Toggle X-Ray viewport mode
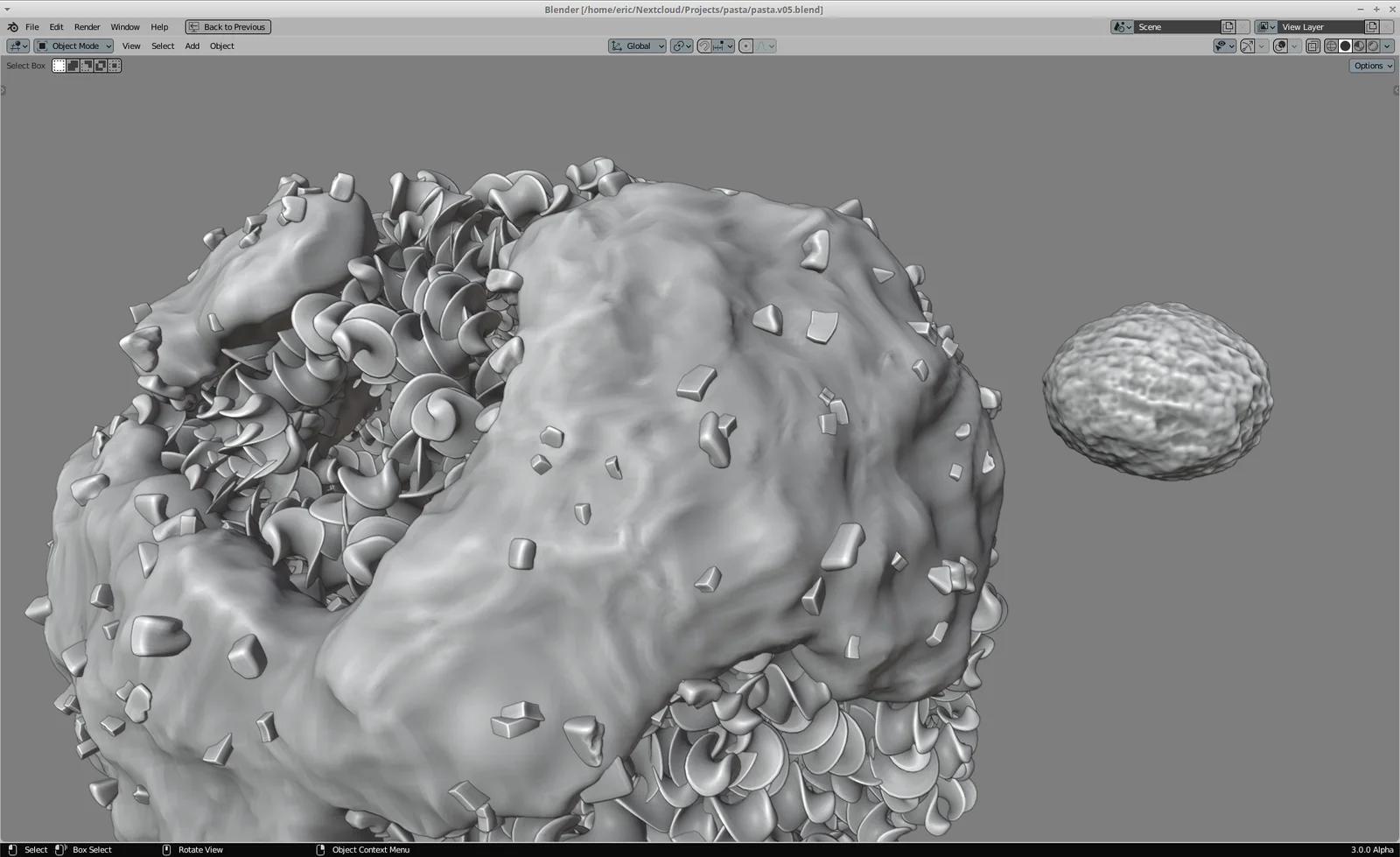The width and height of the screenshot is (1400, 857). click(1312, 46)
